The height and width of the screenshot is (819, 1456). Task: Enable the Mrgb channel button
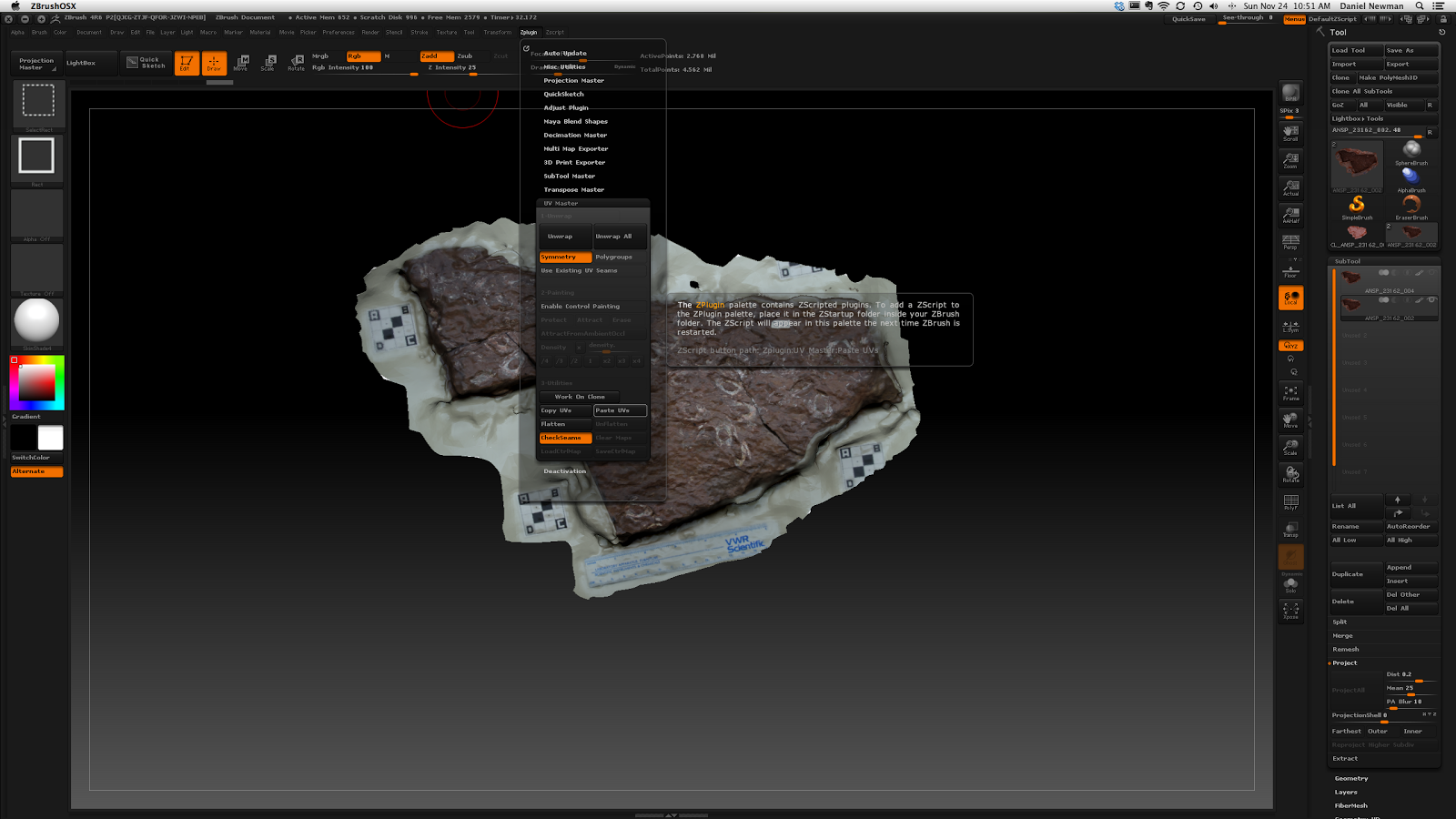(327, 56)
